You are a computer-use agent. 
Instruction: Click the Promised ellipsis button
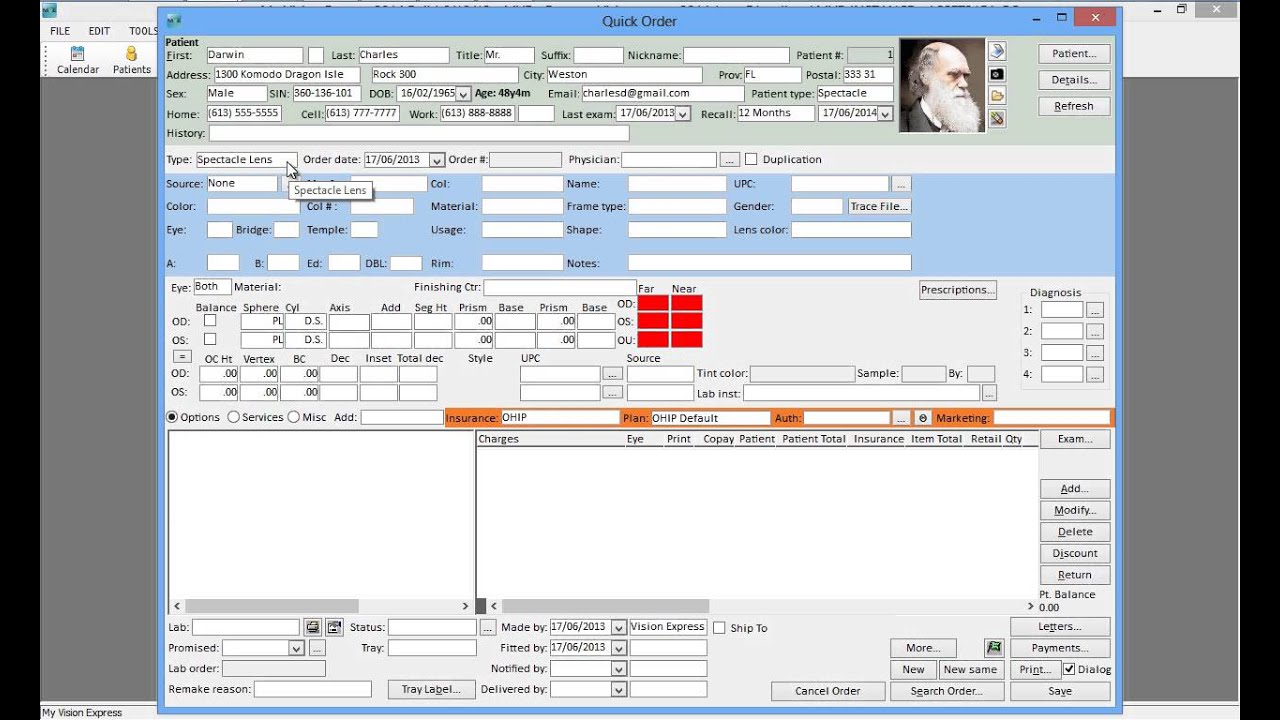point(316,648)
